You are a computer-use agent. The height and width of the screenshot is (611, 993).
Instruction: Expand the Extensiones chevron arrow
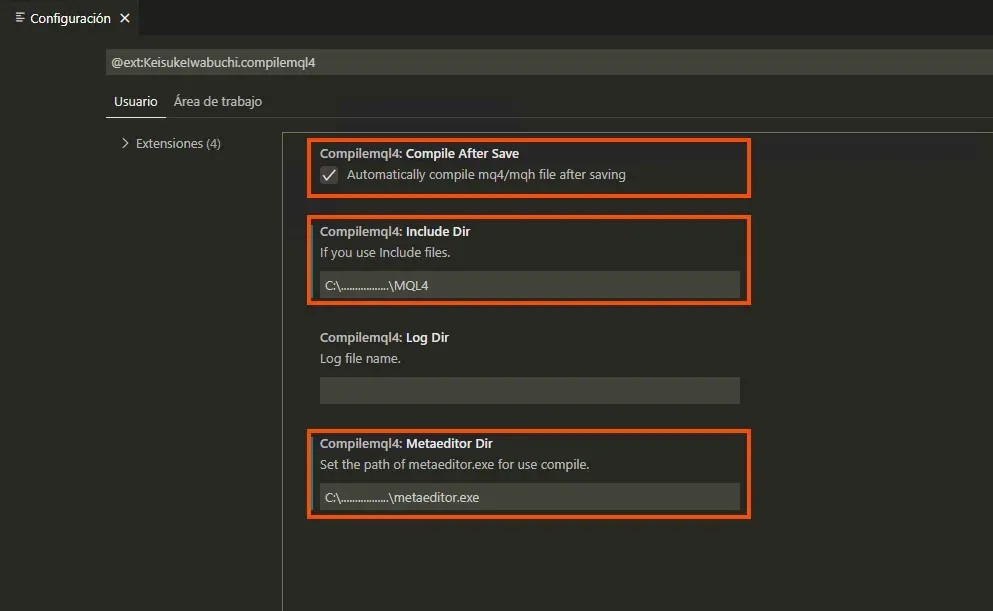(125, 143)
